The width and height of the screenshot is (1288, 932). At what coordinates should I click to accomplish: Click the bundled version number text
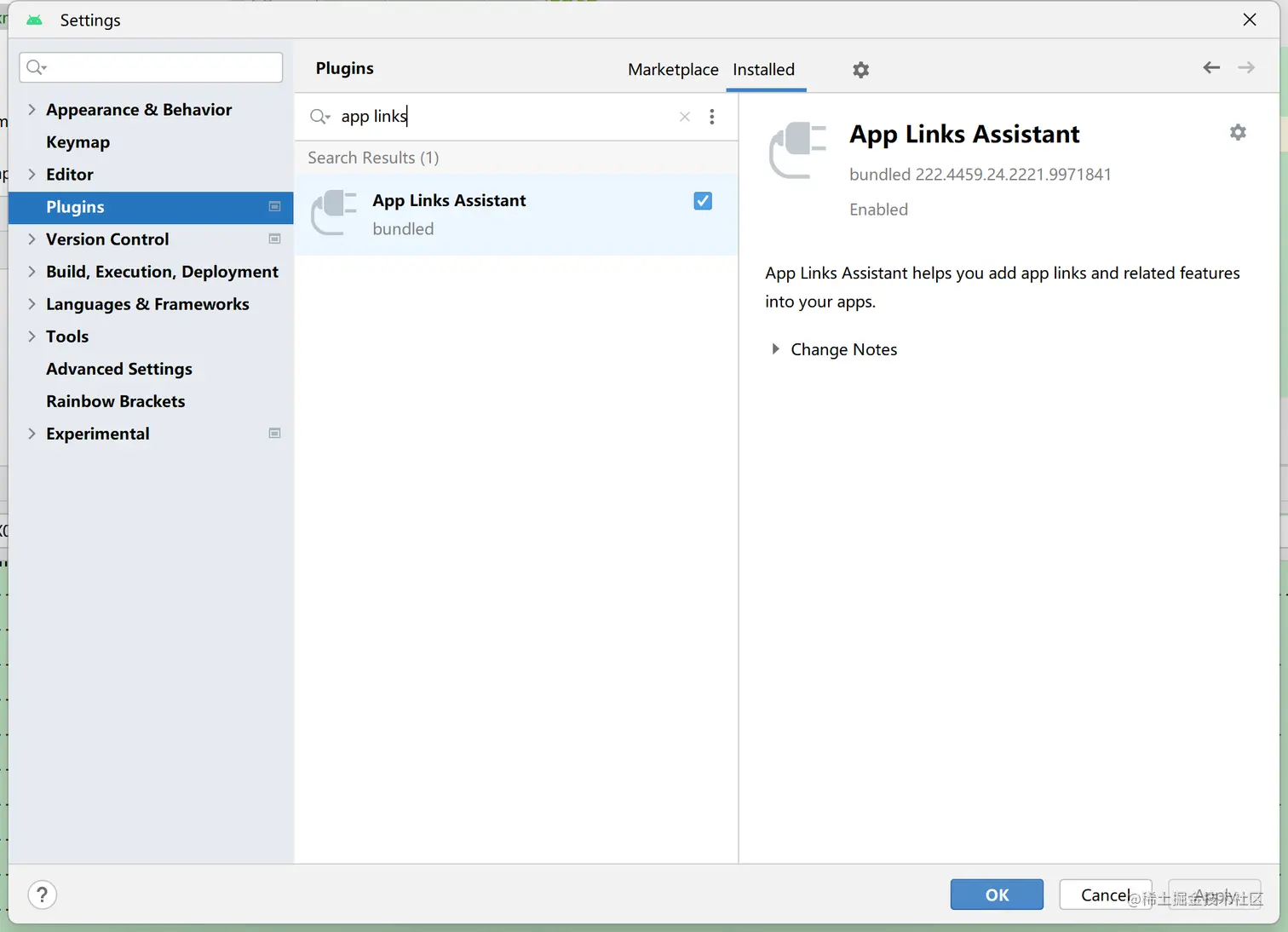point(980,175)
